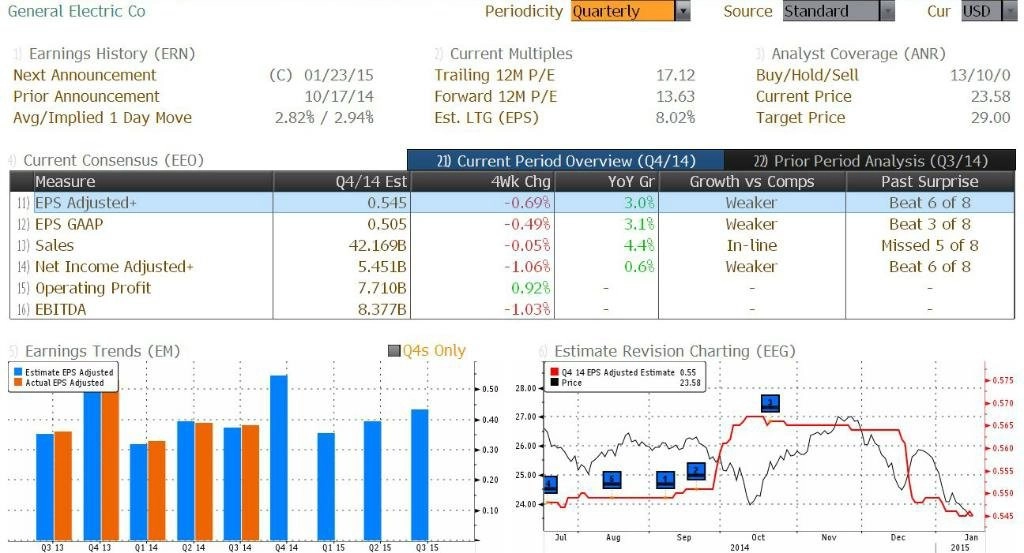The width and height of the screenshot is (1024, 553).
Task: Click the July event marker at chart's left edge
Action: (x=551, y=484)
